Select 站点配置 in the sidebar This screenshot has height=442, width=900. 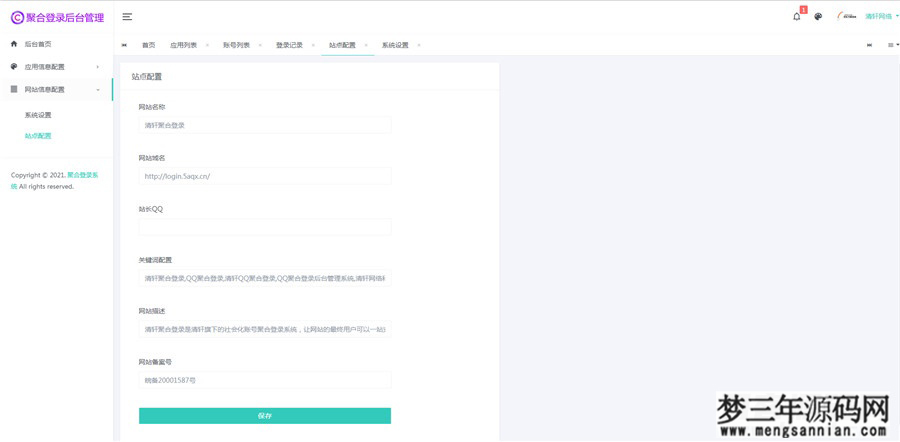(x=38, y=136)
